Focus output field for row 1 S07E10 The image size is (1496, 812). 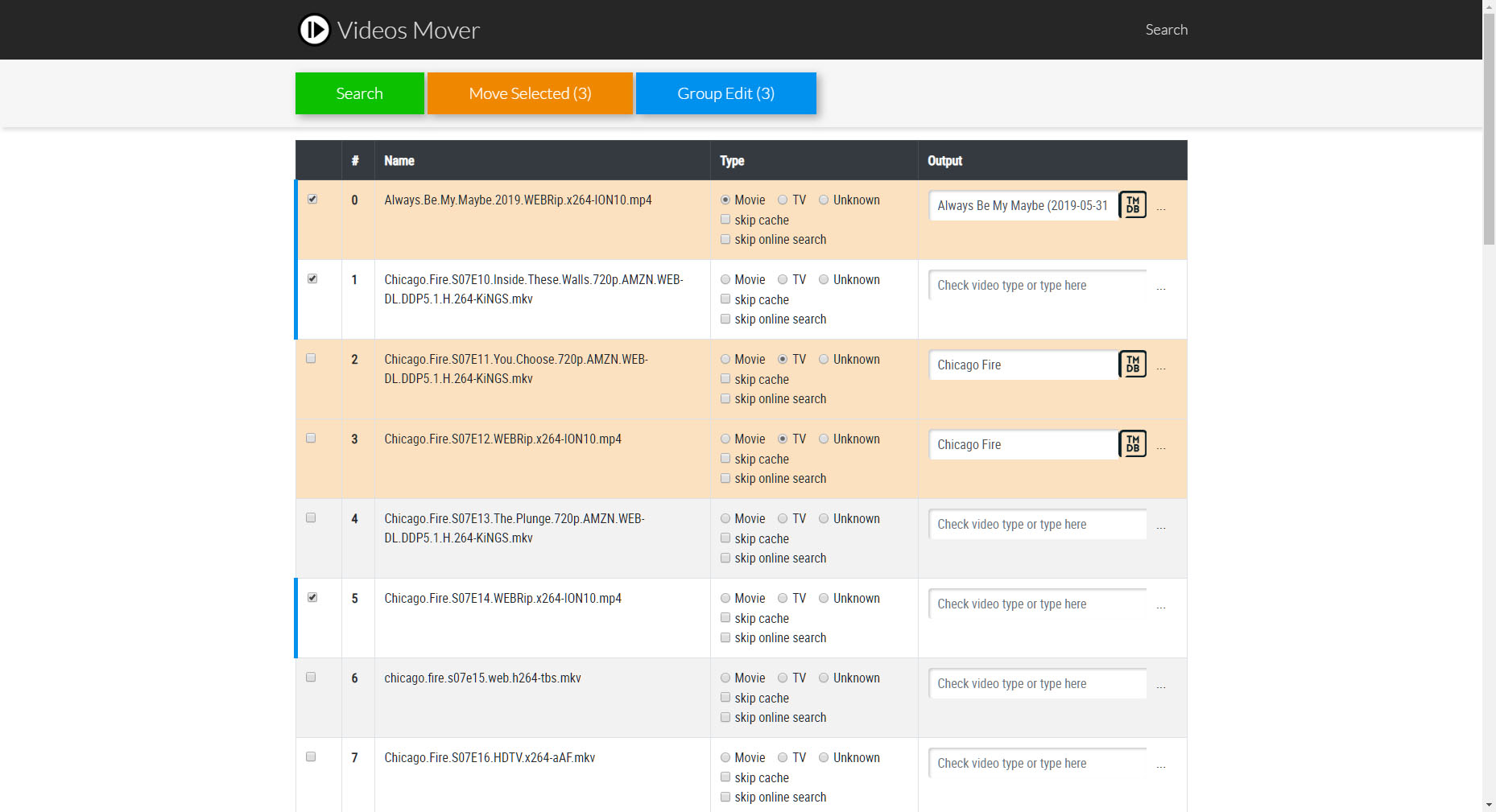click(x=1038, y=285)
